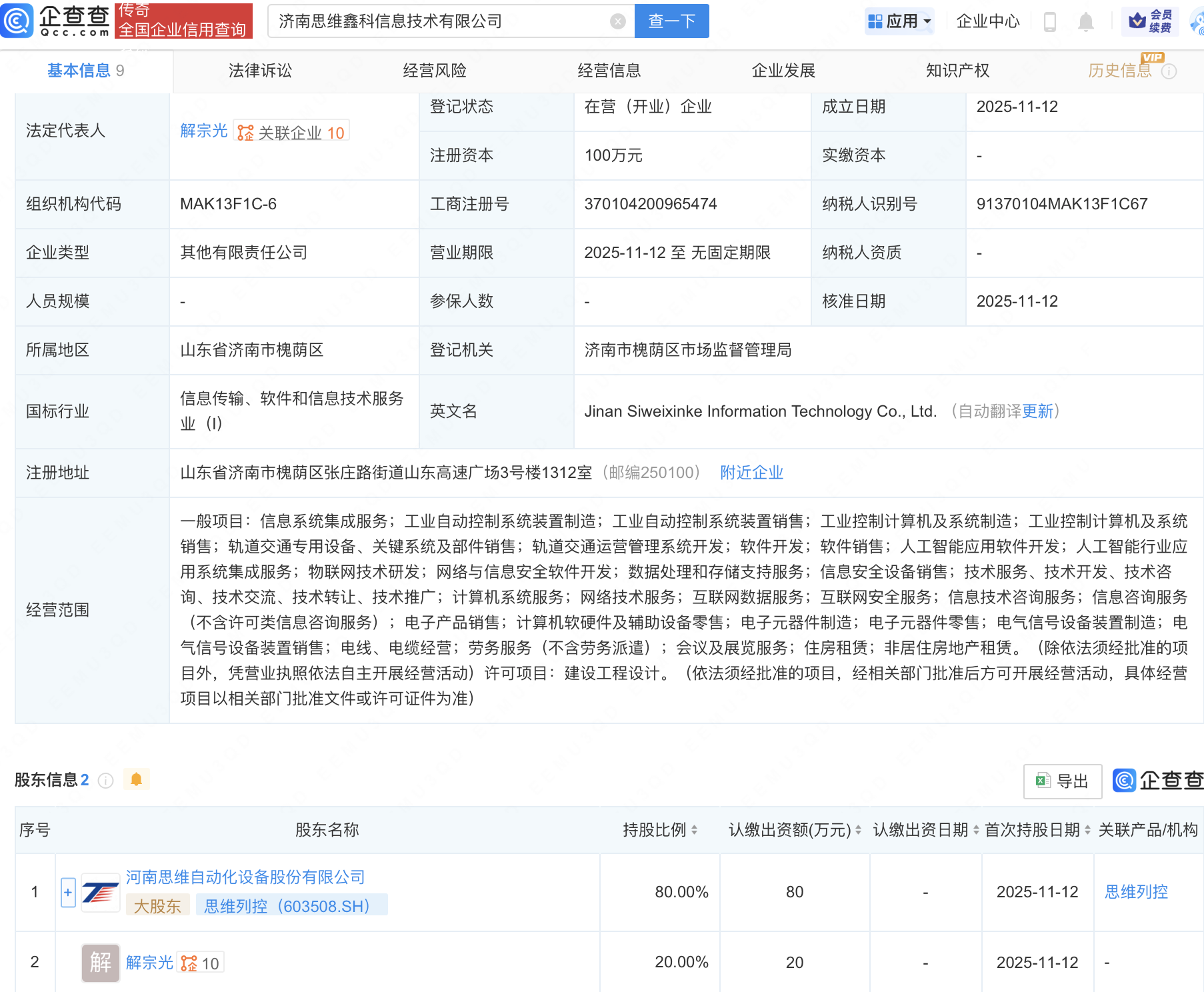Viewport: 1204px width, 992px height.
Task: Export shareholder data with 导出
Action: click(x=1063, y=781)
